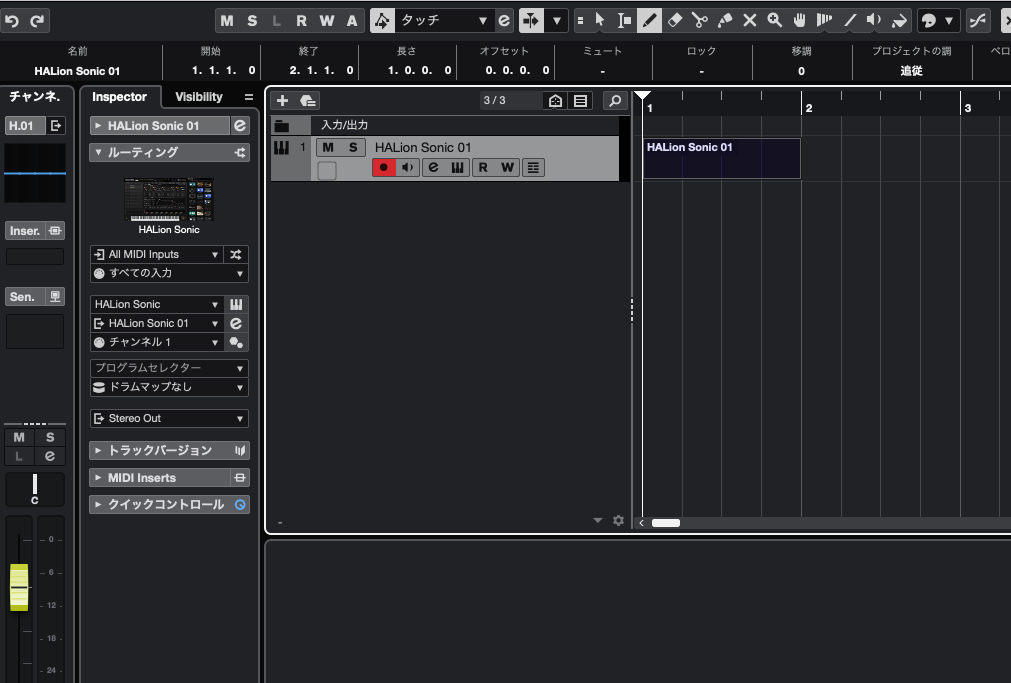
Task: Click the Undo arrow icon
Action: click(12, 21)
